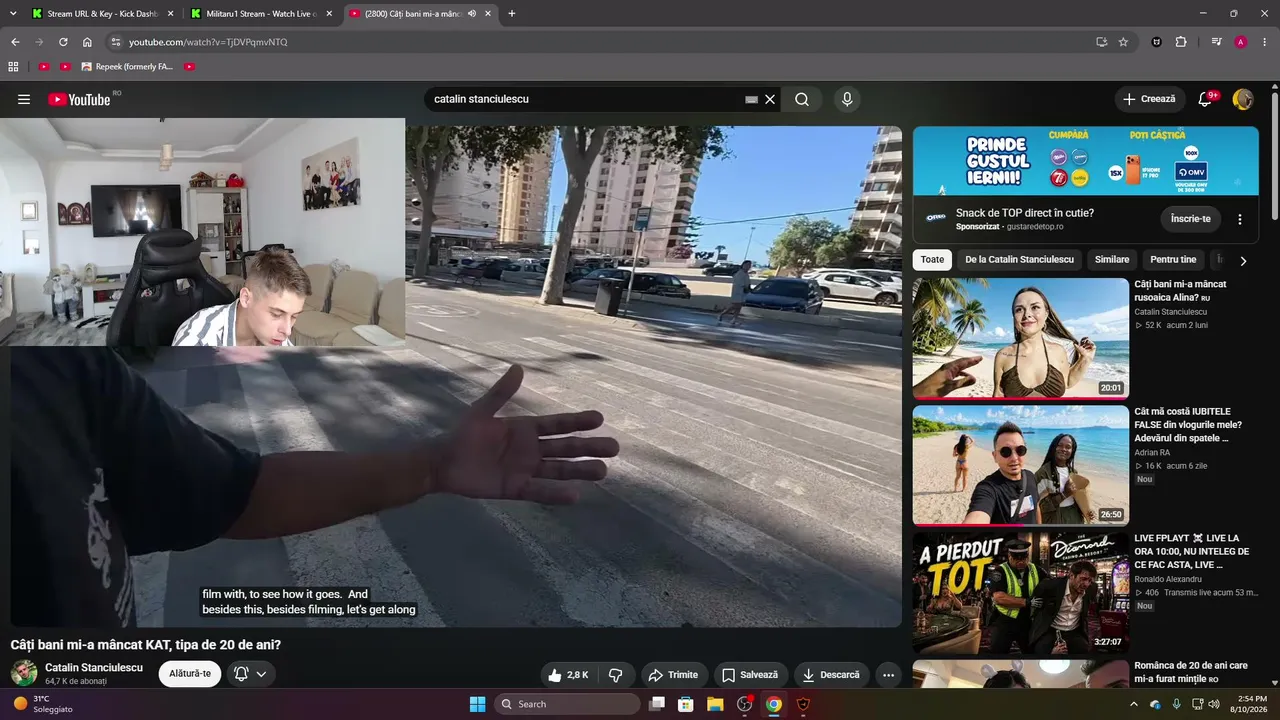Open 'Câți bani mi-a mâncat rusoaica Alina?' title

click(x=1180, y=291)
